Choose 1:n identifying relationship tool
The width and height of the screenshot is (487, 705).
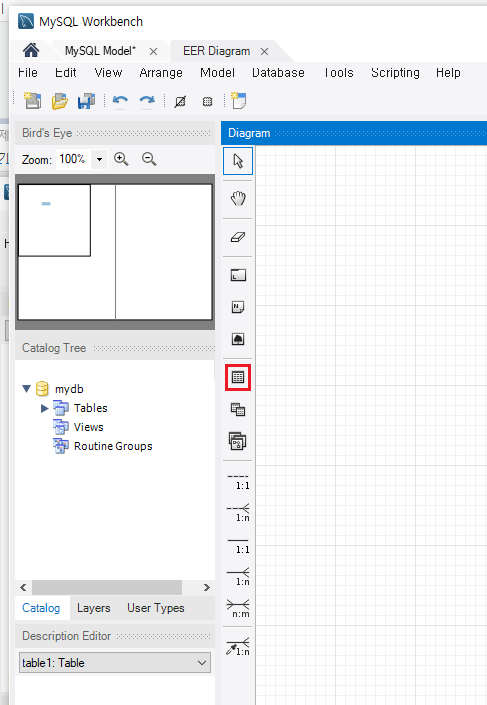[238, 576]
